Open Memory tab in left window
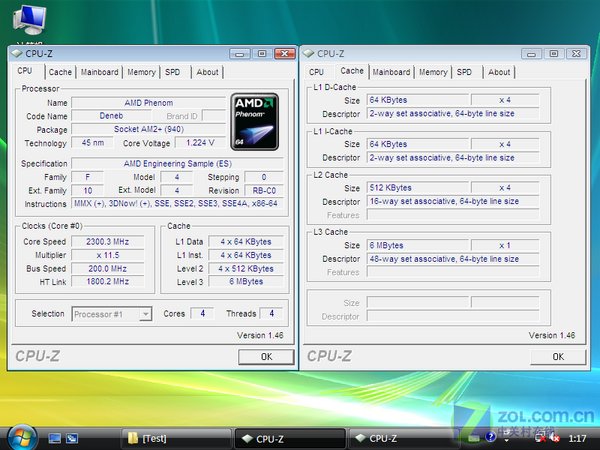Viewport: 600px width, 450px height. coord(141,72)
